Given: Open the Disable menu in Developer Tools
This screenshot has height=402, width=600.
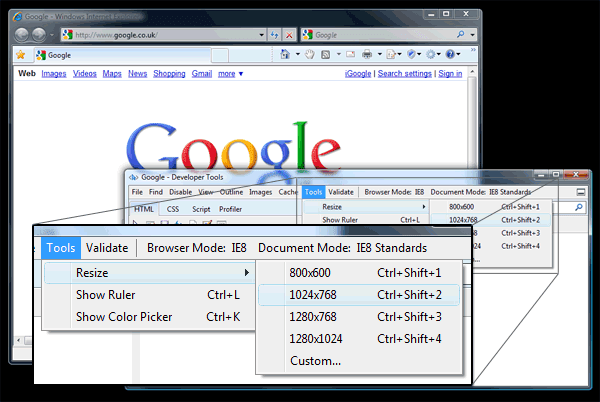Looking at the screenshot, I should pyautogui.click(x=181, y=192).
